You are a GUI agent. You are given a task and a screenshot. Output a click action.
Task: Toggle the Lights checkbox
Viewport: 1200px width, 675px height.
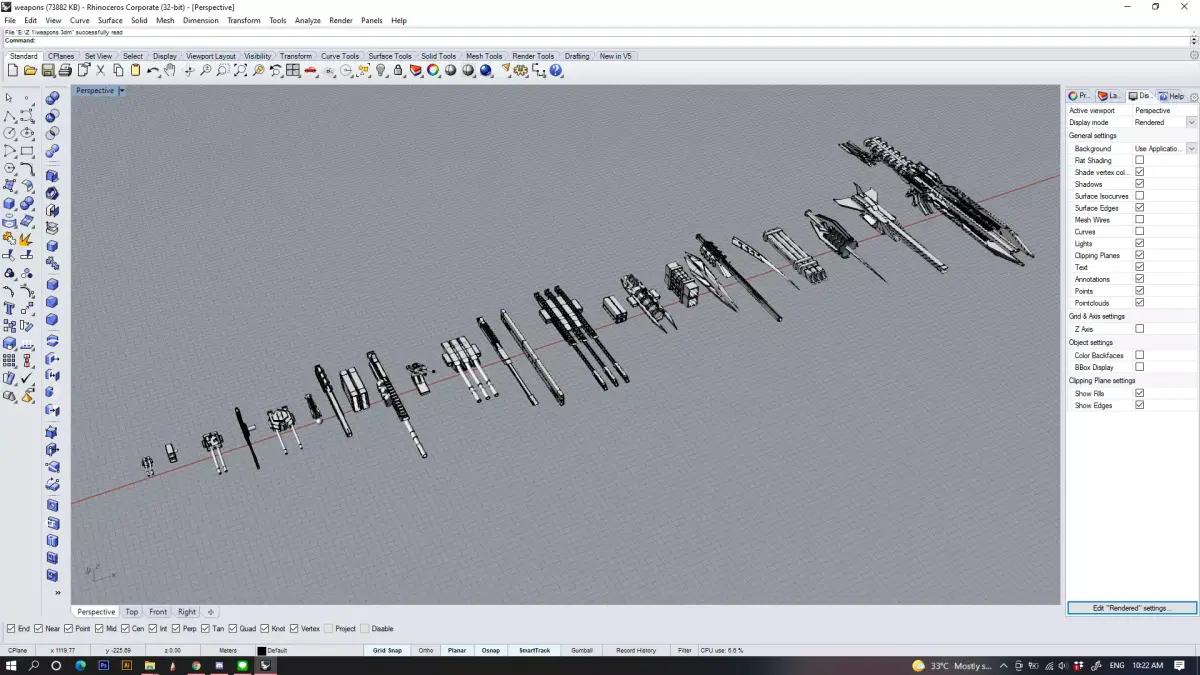(x=1139, y=243)
